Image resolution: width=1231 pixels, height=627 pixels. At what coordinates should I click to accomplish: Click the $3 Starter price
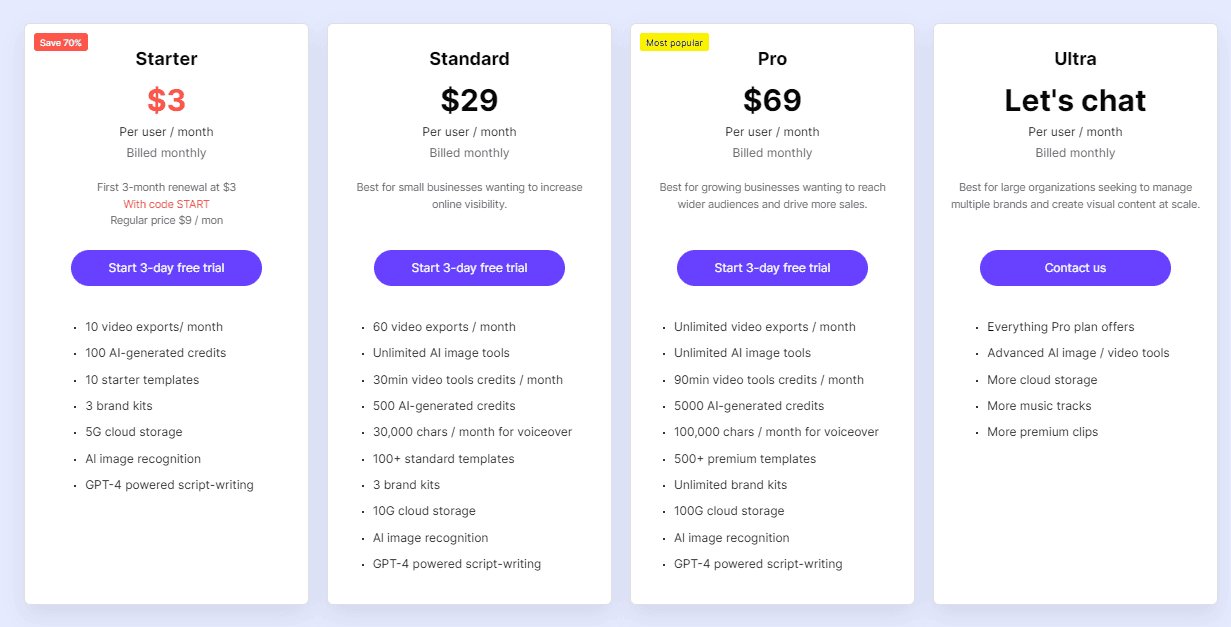tap(166, 100)
